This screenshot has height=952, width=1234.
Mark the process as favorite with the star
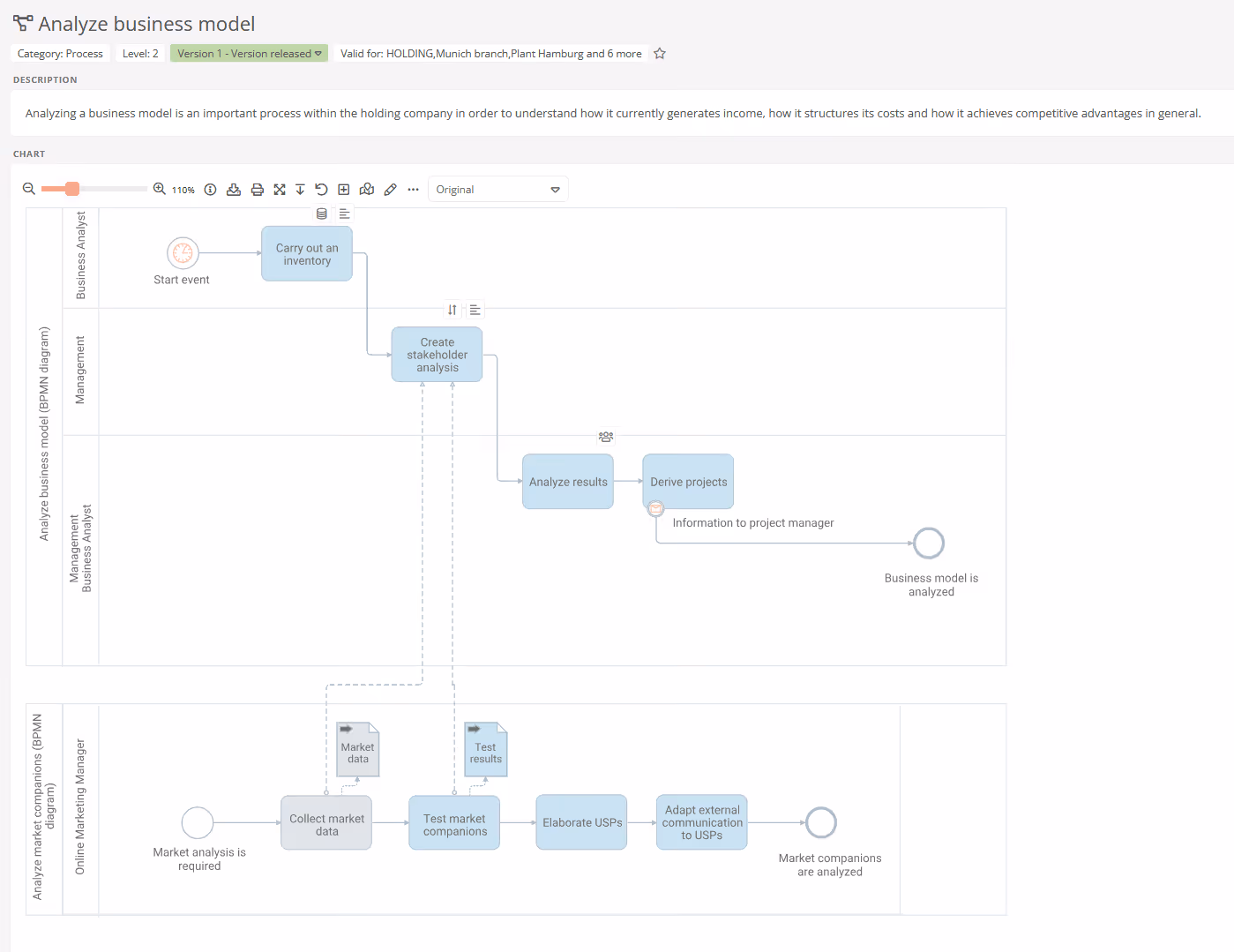pyautogui.click(x=659, y=53)
